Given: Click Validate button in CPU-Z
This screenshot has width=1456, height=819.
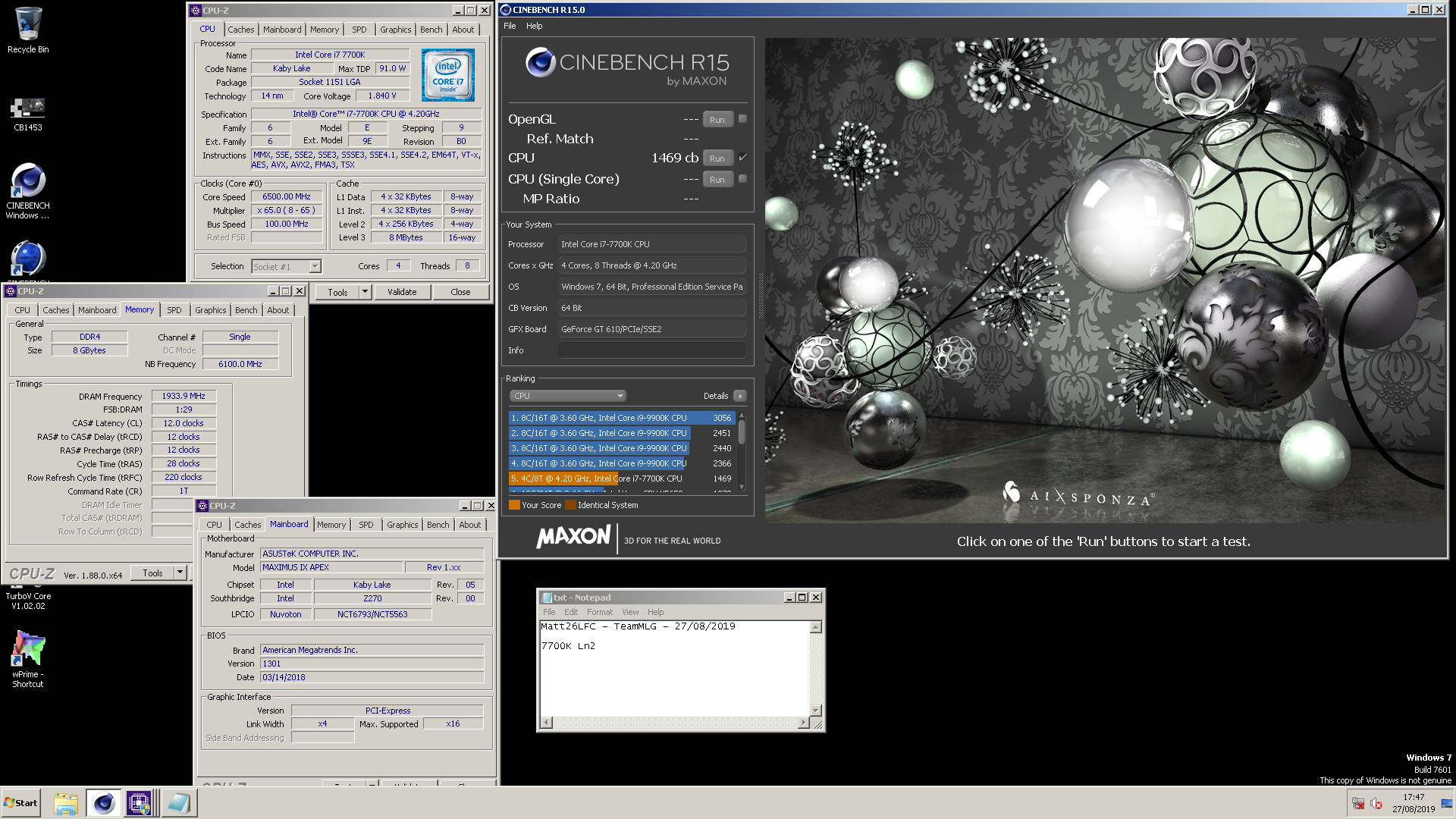Looking at the screenshot, I should [402, 292].
